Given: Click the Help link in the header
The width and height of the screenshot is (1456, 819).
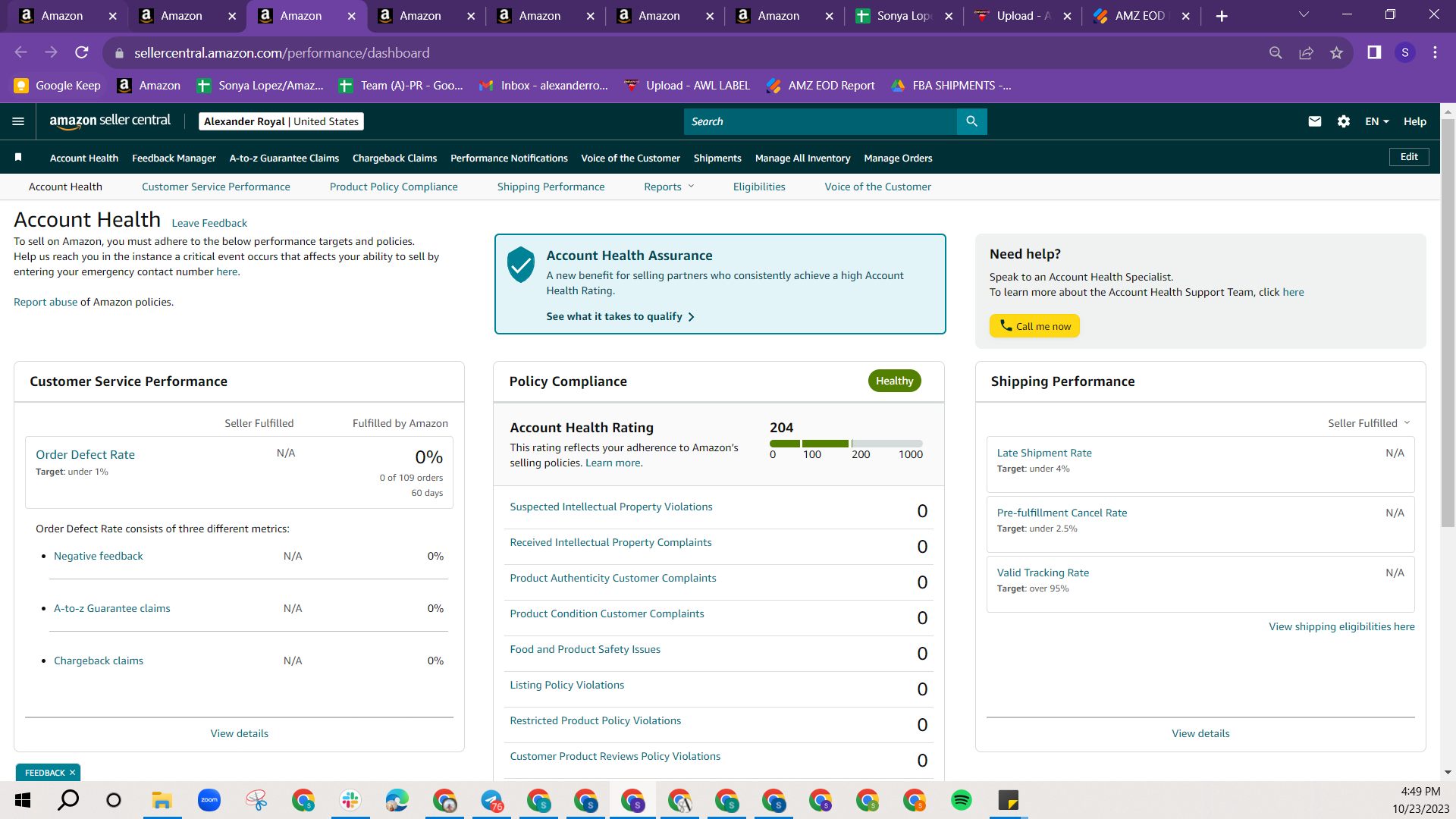Looking at the screenshot, I should (x=1415, y=121).
